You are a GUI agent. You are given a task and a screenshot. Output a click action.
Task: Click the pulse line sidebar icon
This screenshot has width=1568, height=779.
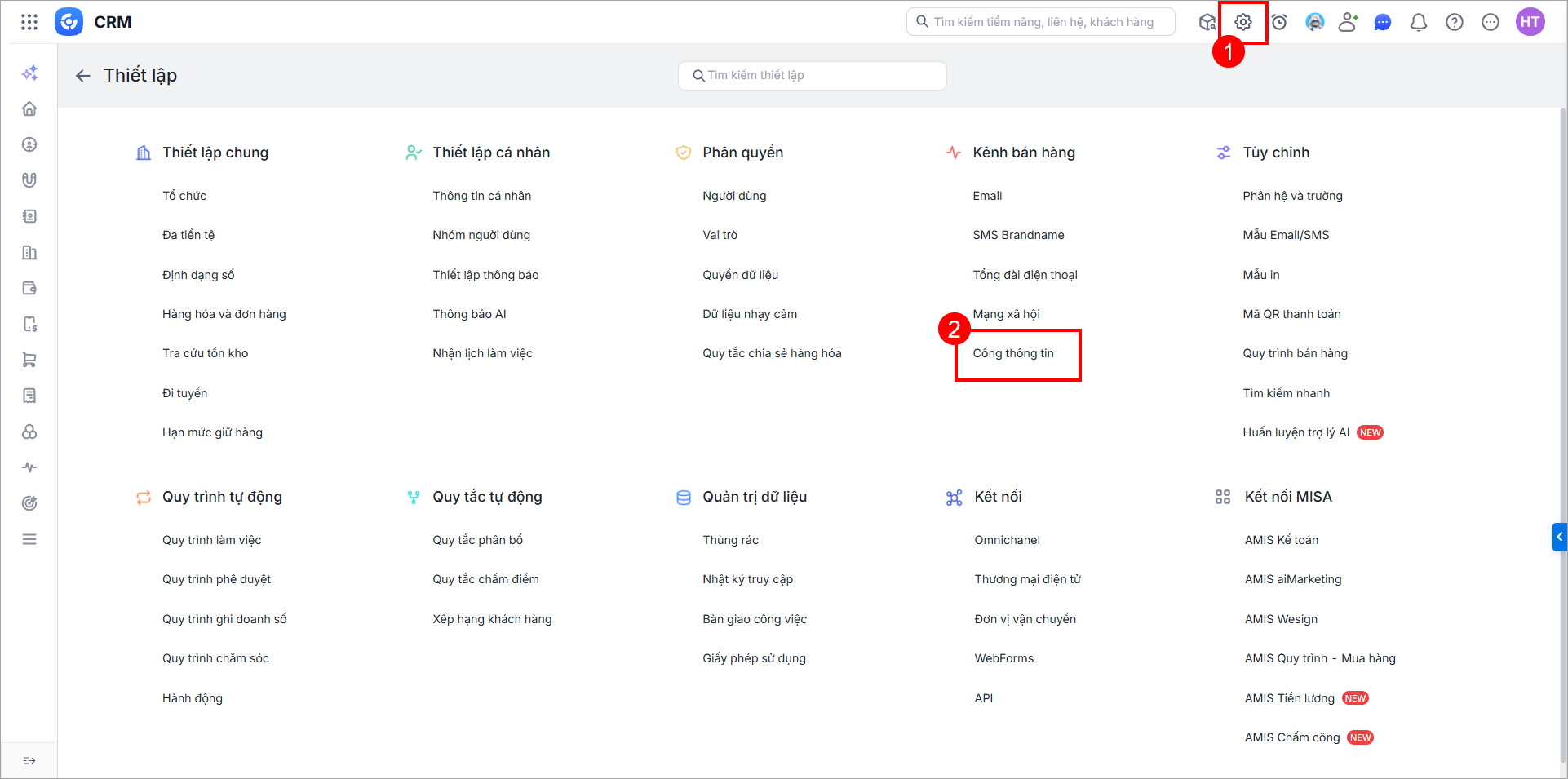point(29,467)
